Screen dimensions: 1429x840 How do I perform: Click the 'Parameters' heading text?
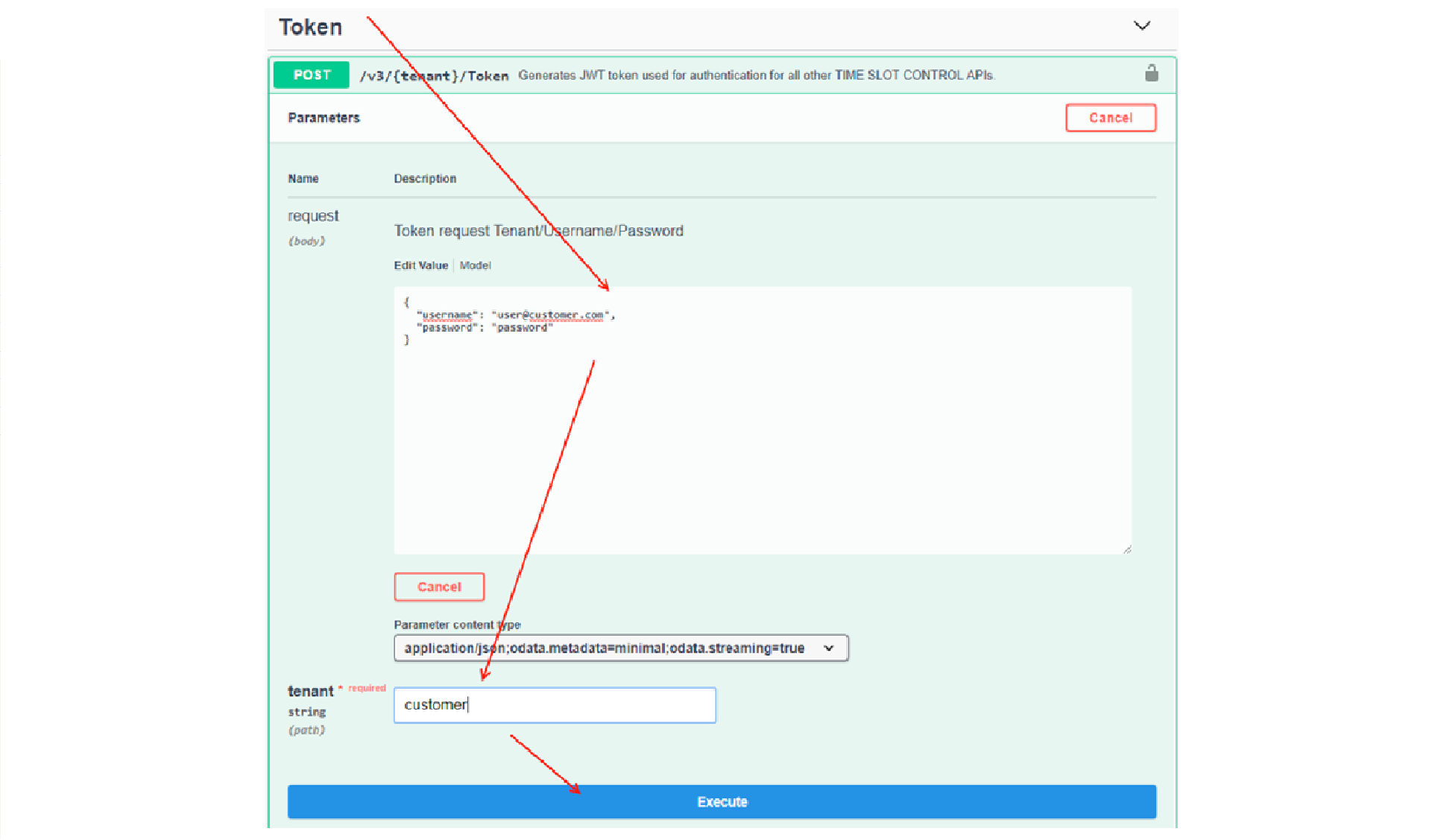tap(324, 118)
